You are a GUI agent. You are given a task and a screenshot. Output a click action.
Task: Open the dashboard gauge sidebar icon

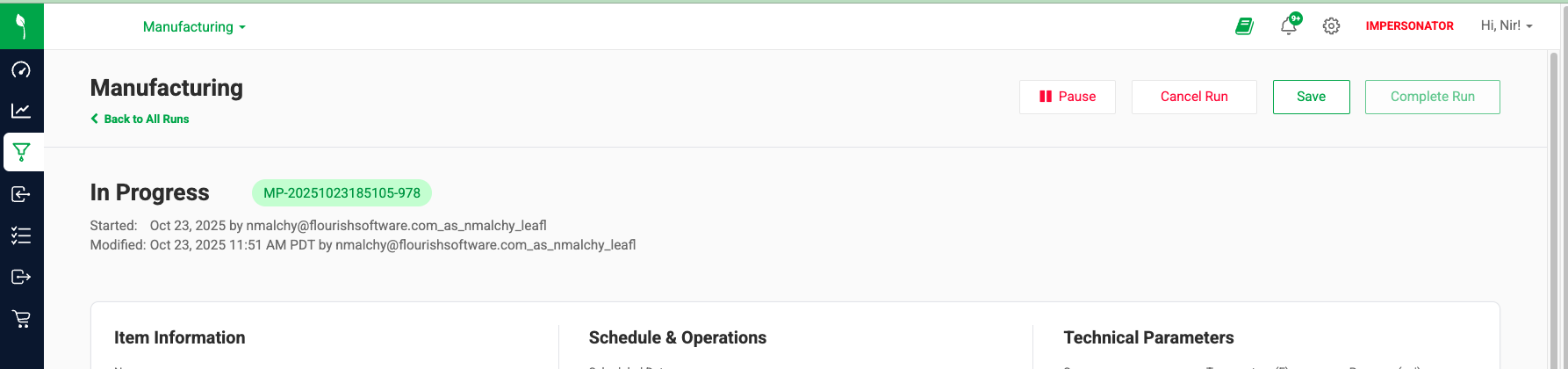pyautogui.click(x=21, y=69)
